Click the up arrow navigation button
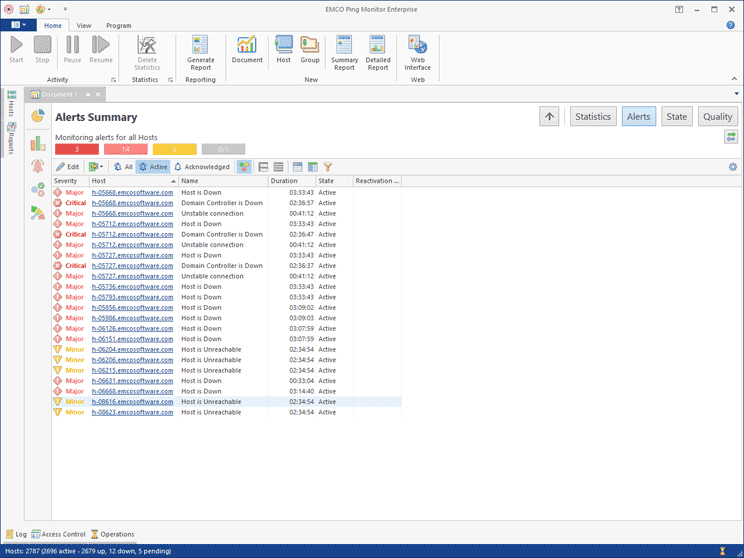The width and height of the screenshot is (744, 558). [549, 116]
